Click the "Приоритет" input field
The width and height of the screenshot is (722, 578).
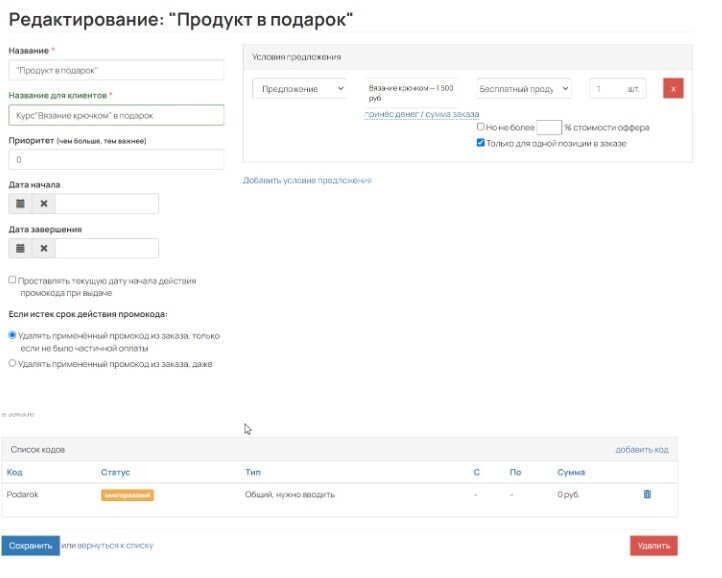tap(116, 160)
